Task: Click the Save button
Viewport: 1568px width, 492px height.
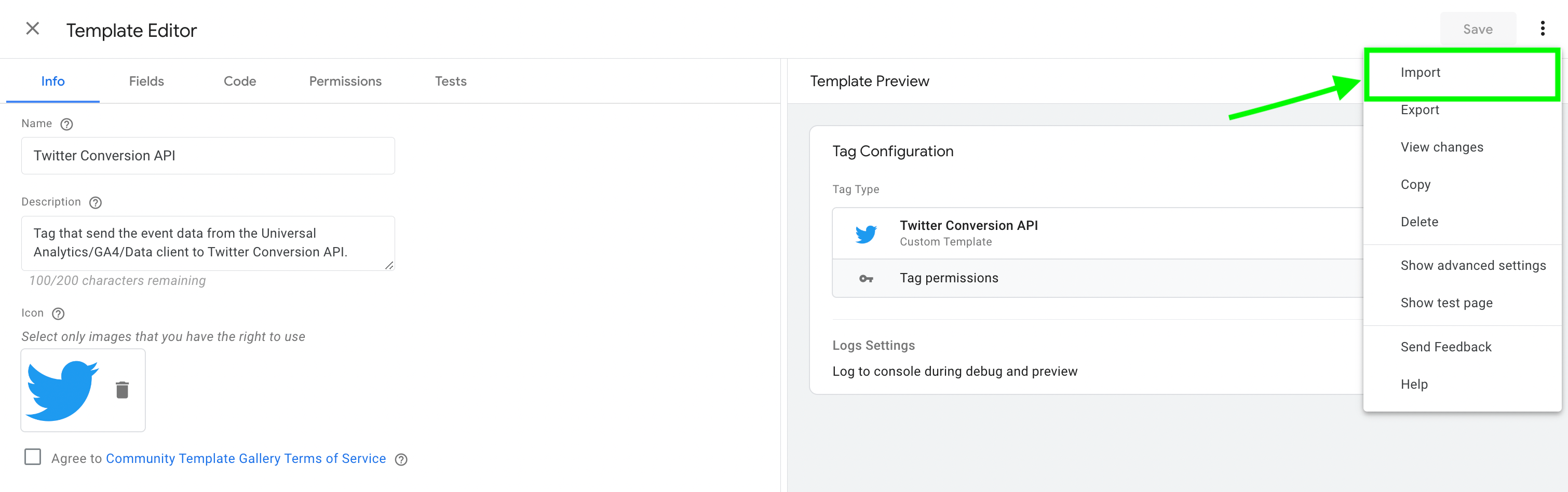Action: (x=1477, y=29)
